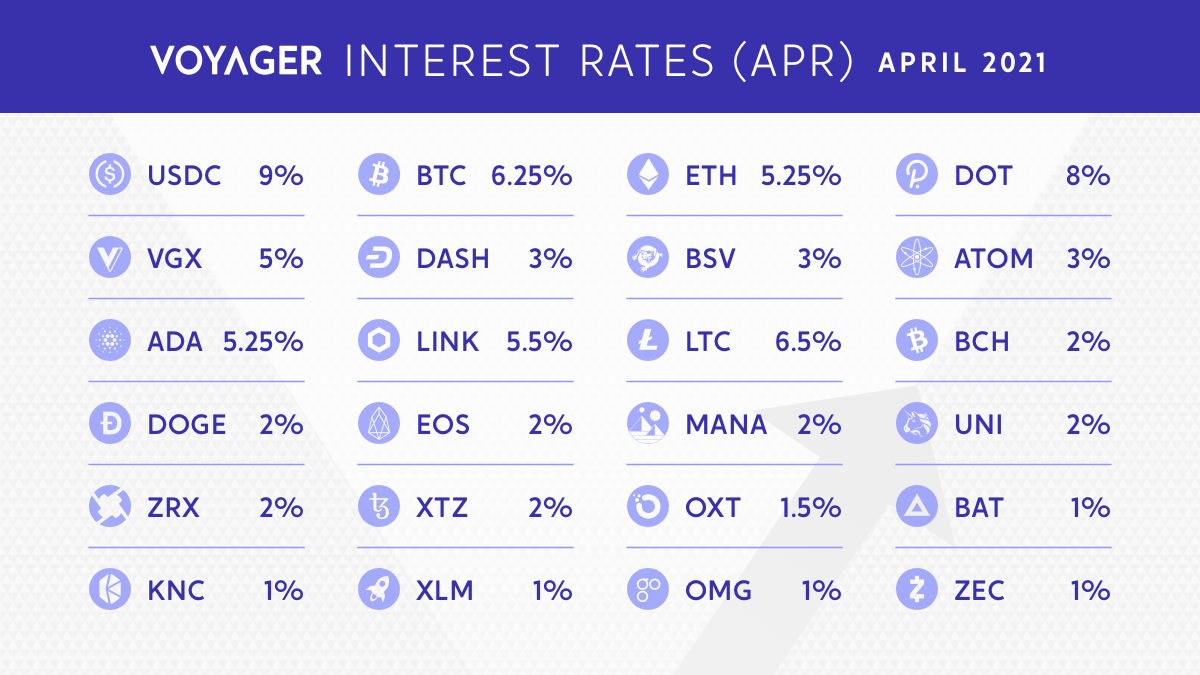
Task: Click the Uniswap UNI unicorn icon
Action: (914, 424)
